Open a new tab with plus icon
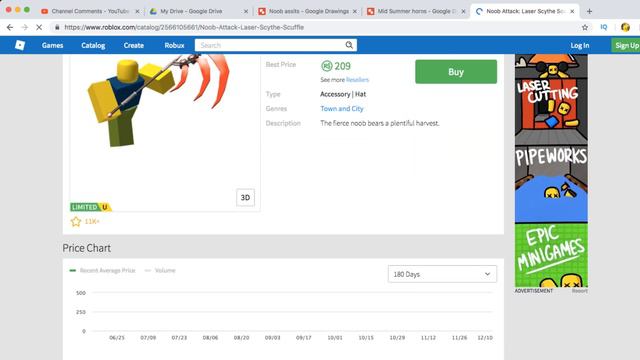This screenshot has width=640, height=360. click(x=589, y=11)
